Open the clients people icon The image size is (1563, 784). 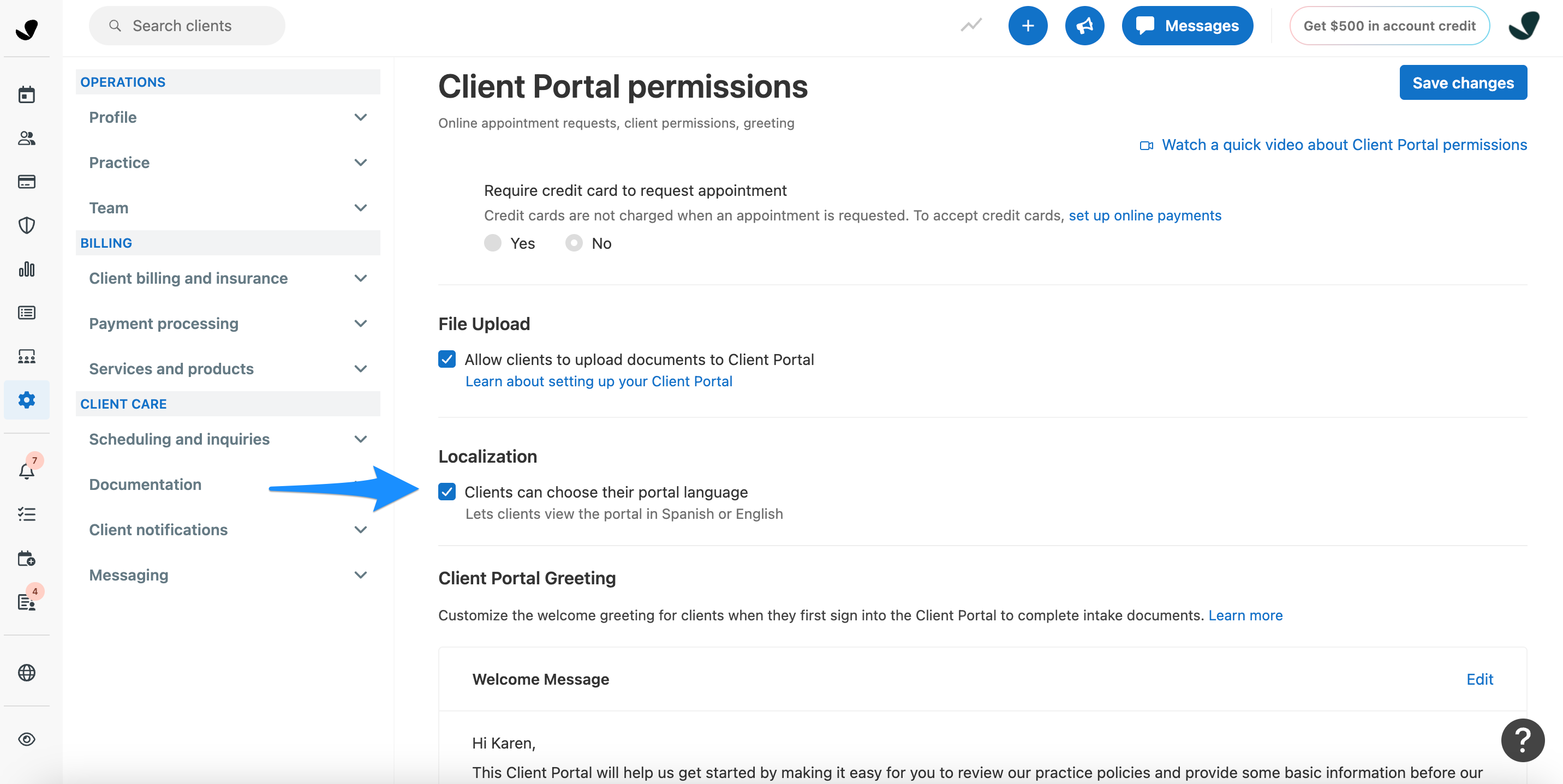pyautogui.click(x=26, y=139)
